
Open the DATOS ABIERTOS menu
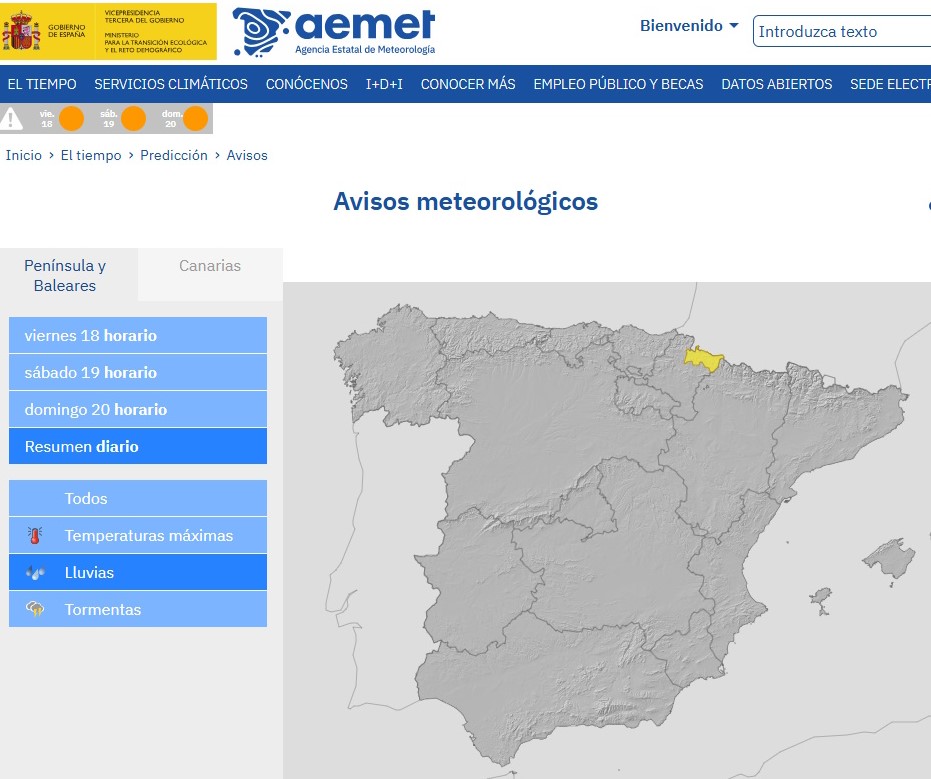tap(777, 84)
